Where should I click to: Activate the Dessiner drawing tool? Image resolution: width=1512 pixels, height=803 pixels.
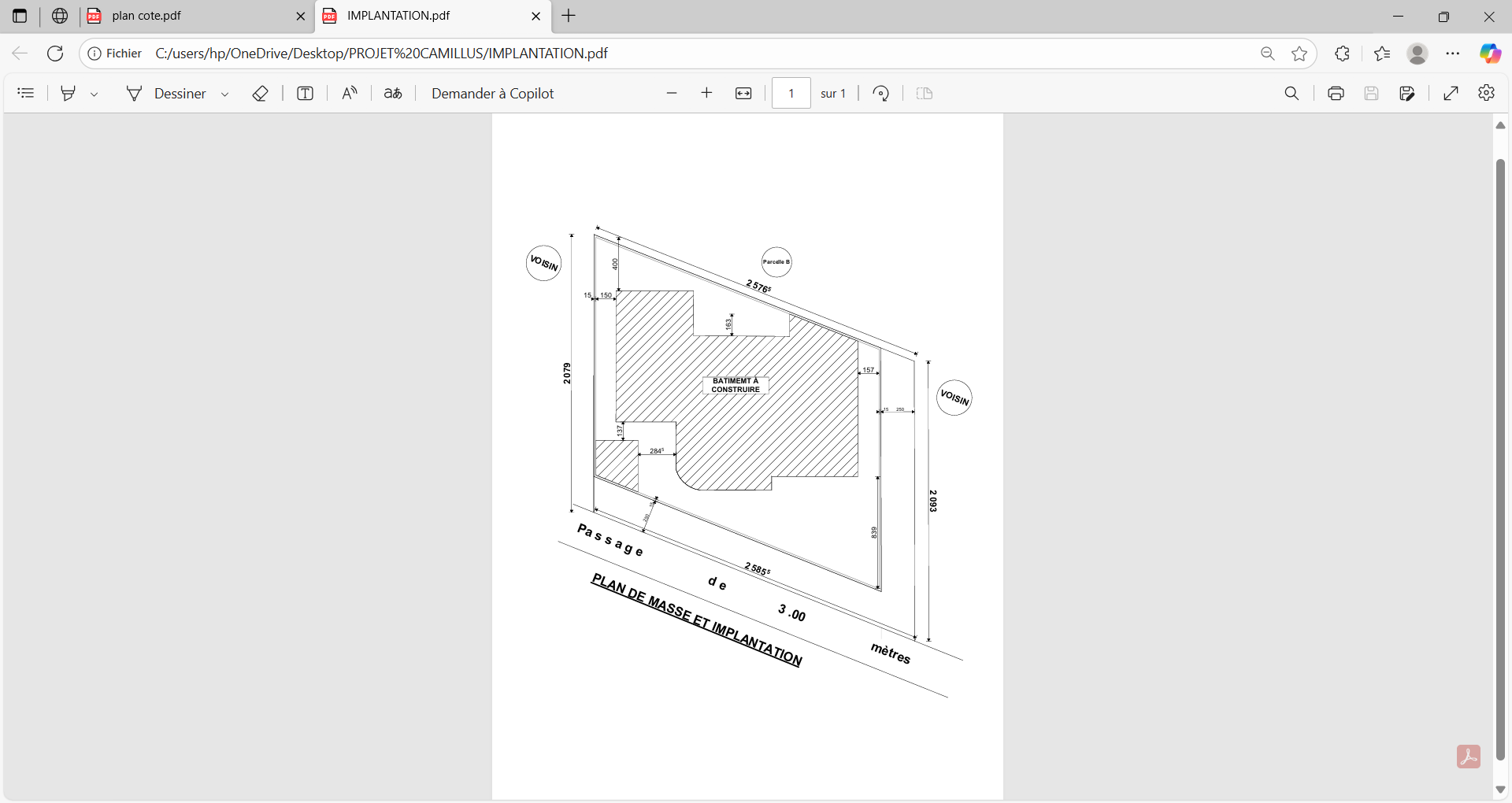[166, 94]
